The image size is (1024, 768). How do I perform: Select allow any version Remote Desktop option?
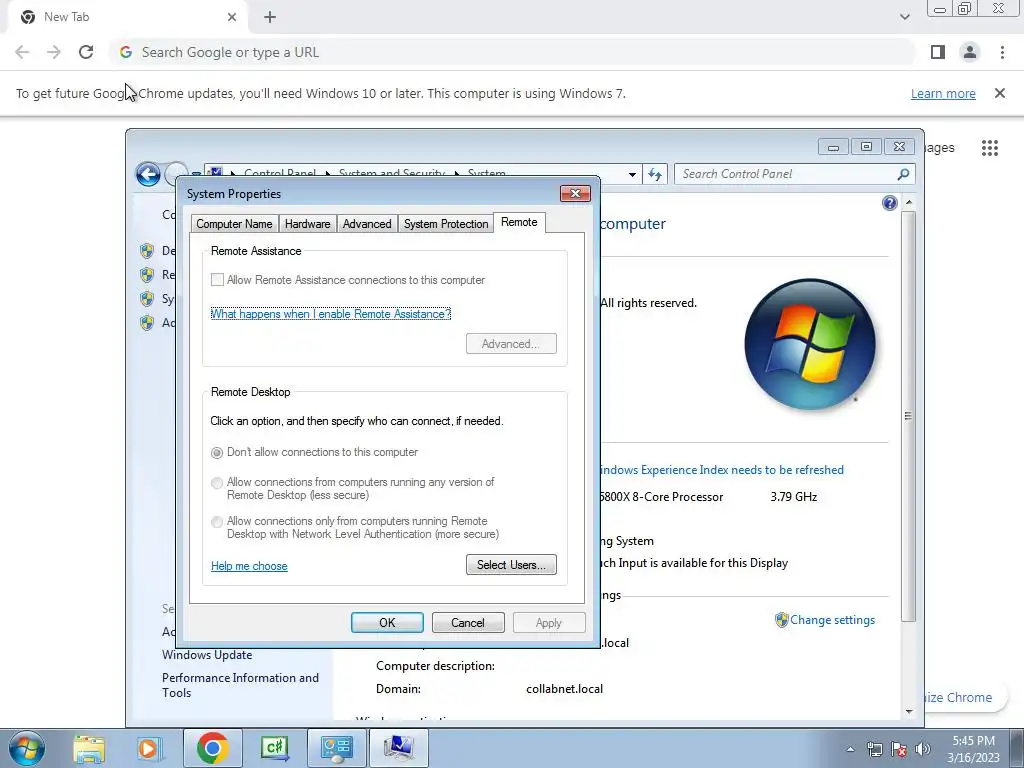217,483
